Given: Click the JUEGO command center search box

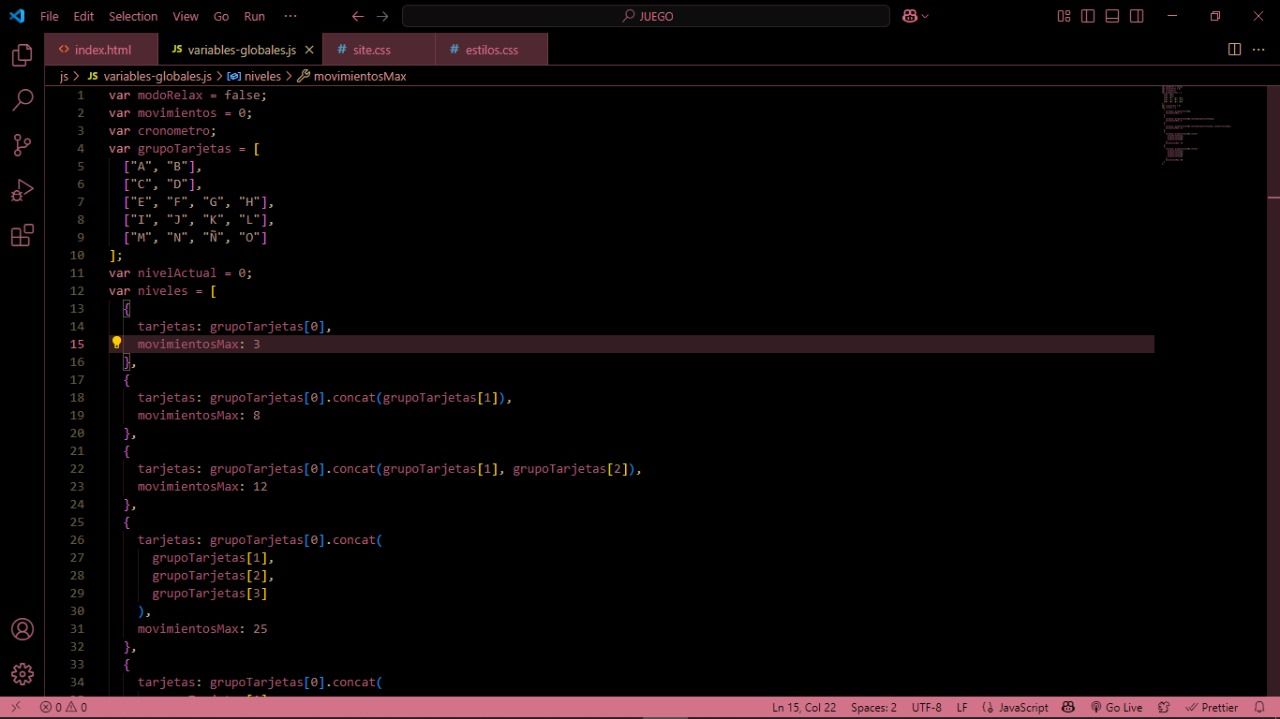Looking at the screenshot, I should 646,16.
